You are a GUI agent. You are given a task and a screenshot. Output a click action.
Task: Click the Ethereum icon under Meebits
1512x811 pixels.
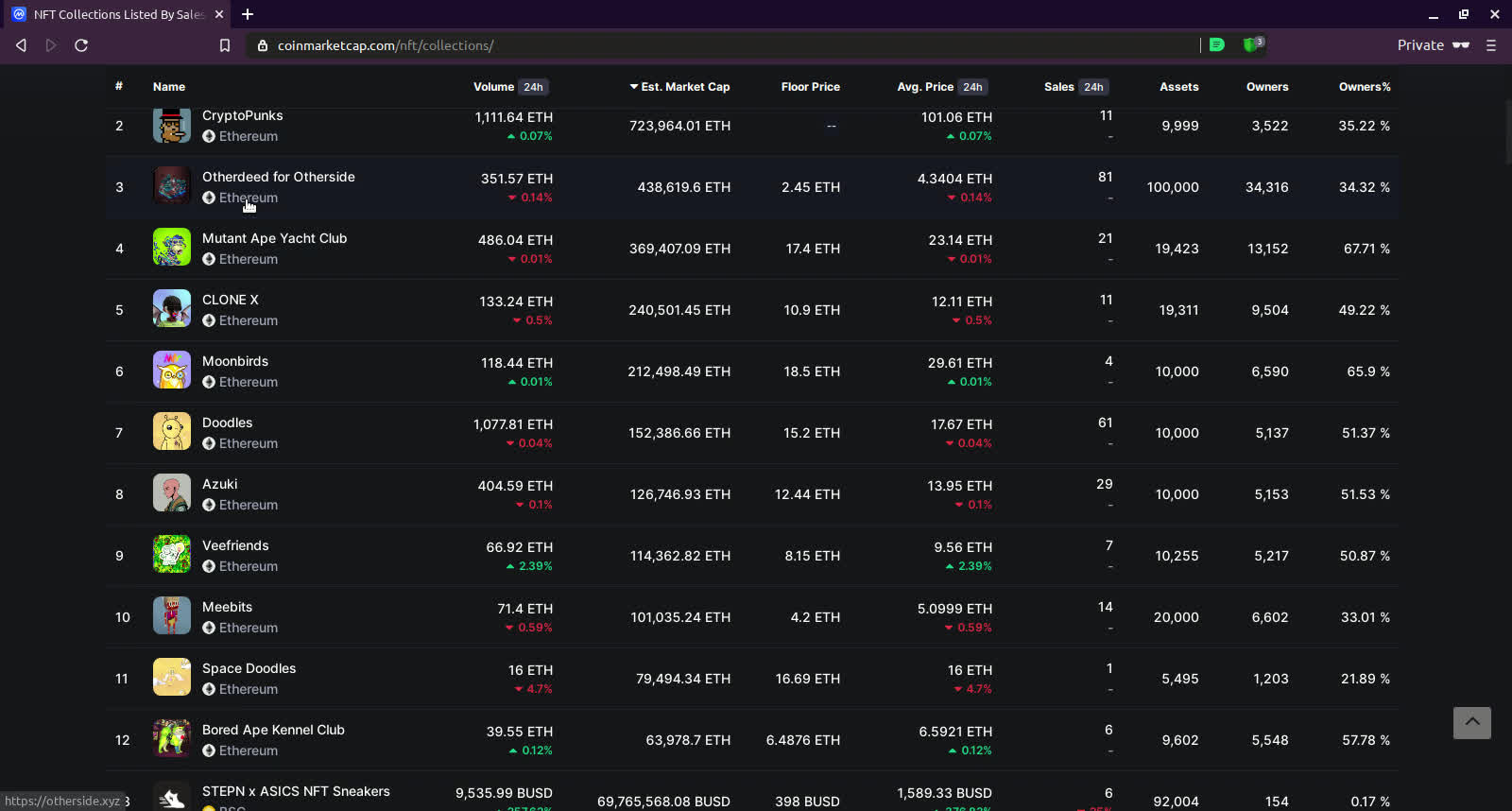coord(209,628)
